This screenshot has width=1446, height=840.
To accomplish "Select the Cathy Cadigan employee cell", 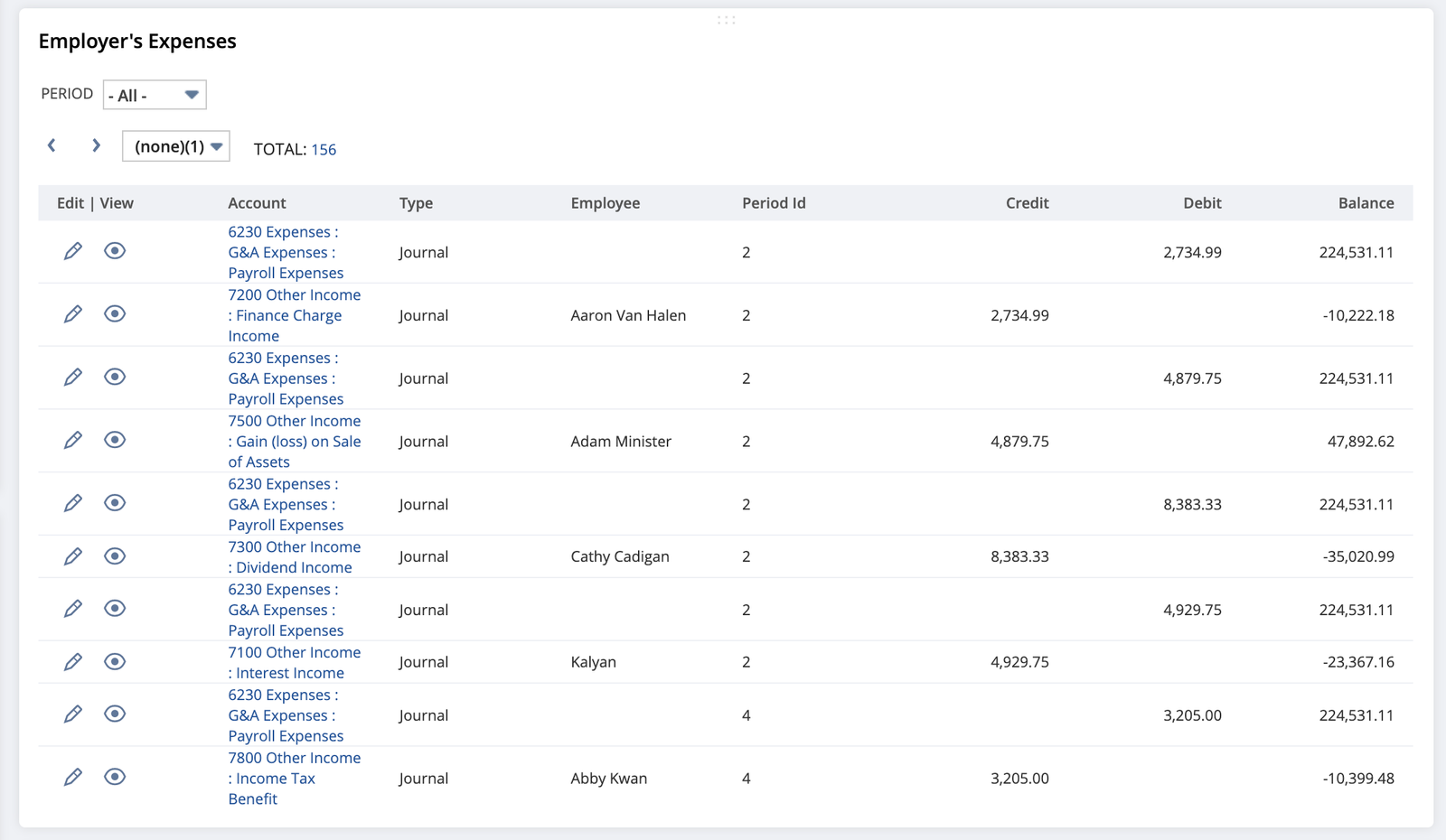I will click(x=620, y=556).
